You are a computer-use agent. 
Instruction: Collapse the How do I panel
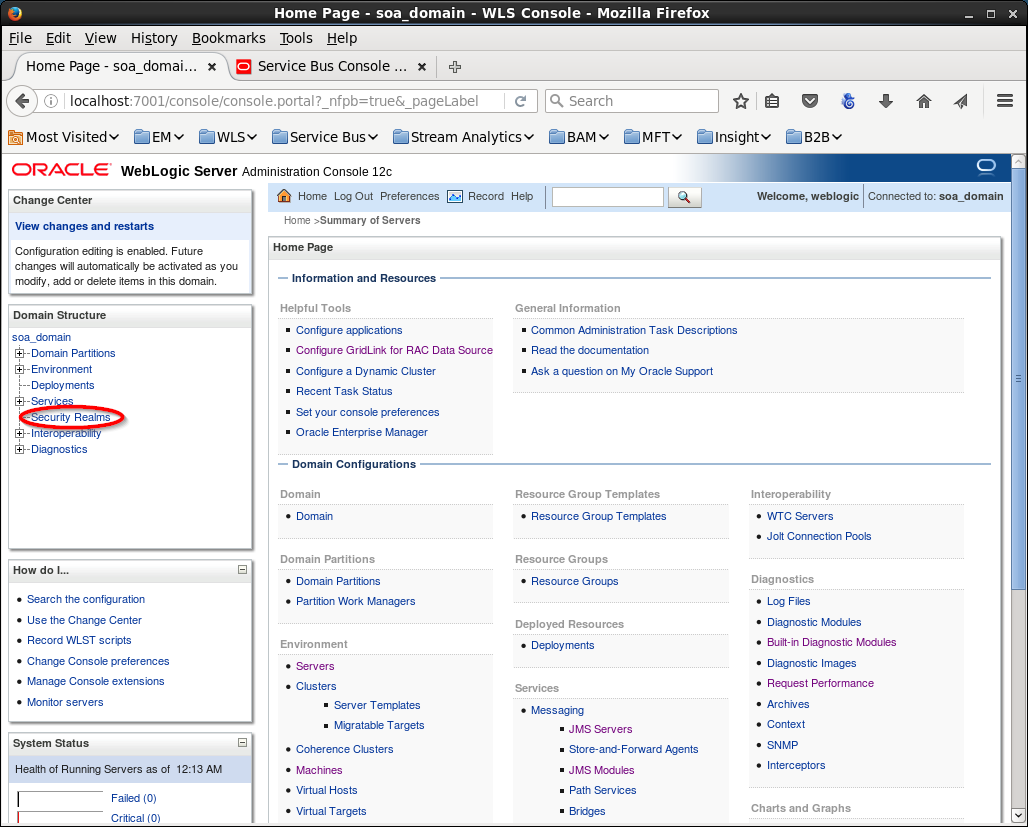click(x=242, y=570)
